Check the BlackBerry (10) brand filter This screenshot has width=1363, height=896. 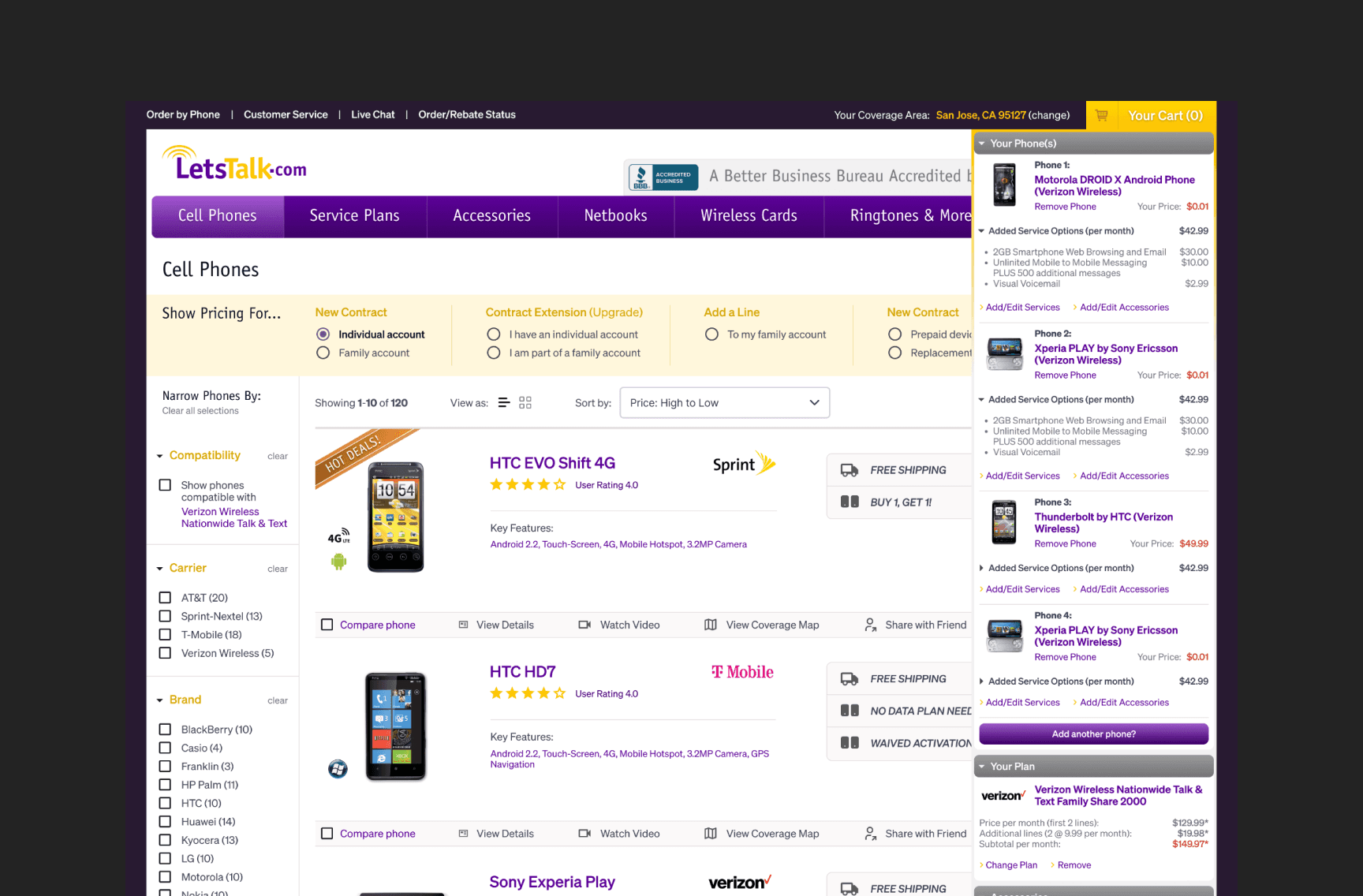[165, 730]
